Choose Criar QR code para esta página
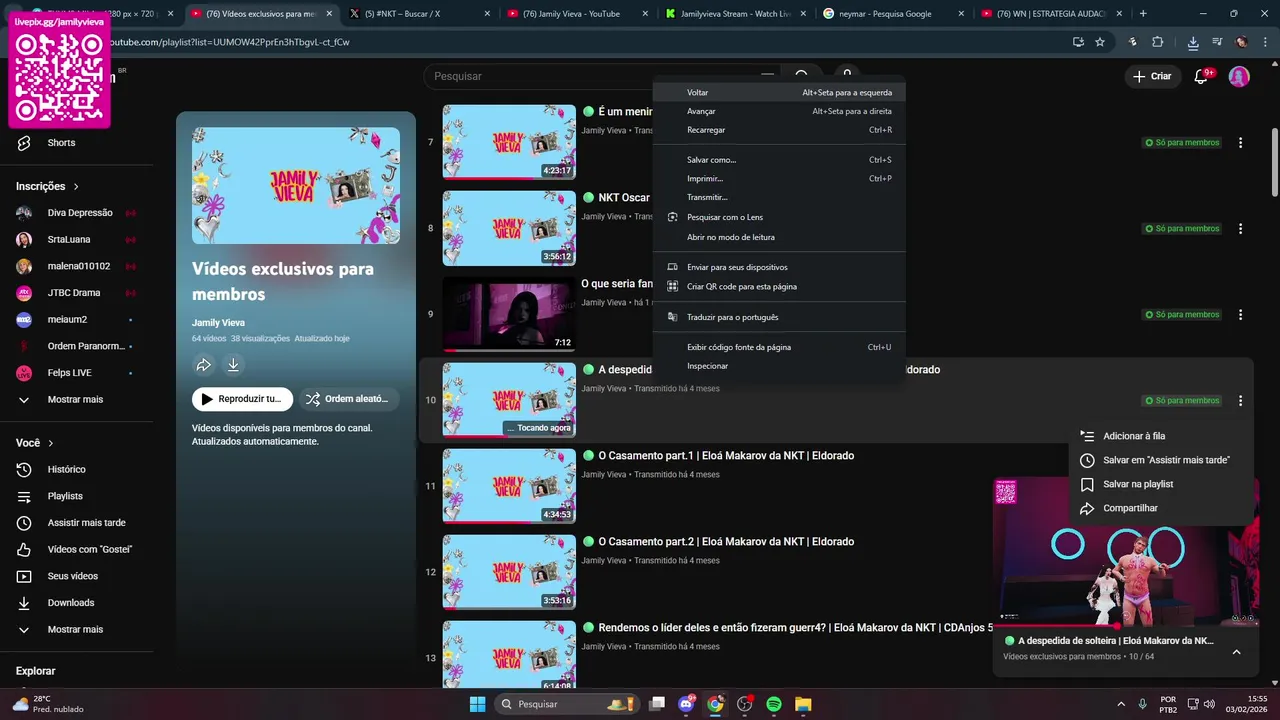Image resolution: width=1280 pixels, height=720 pixels. (x=779, y=286)
